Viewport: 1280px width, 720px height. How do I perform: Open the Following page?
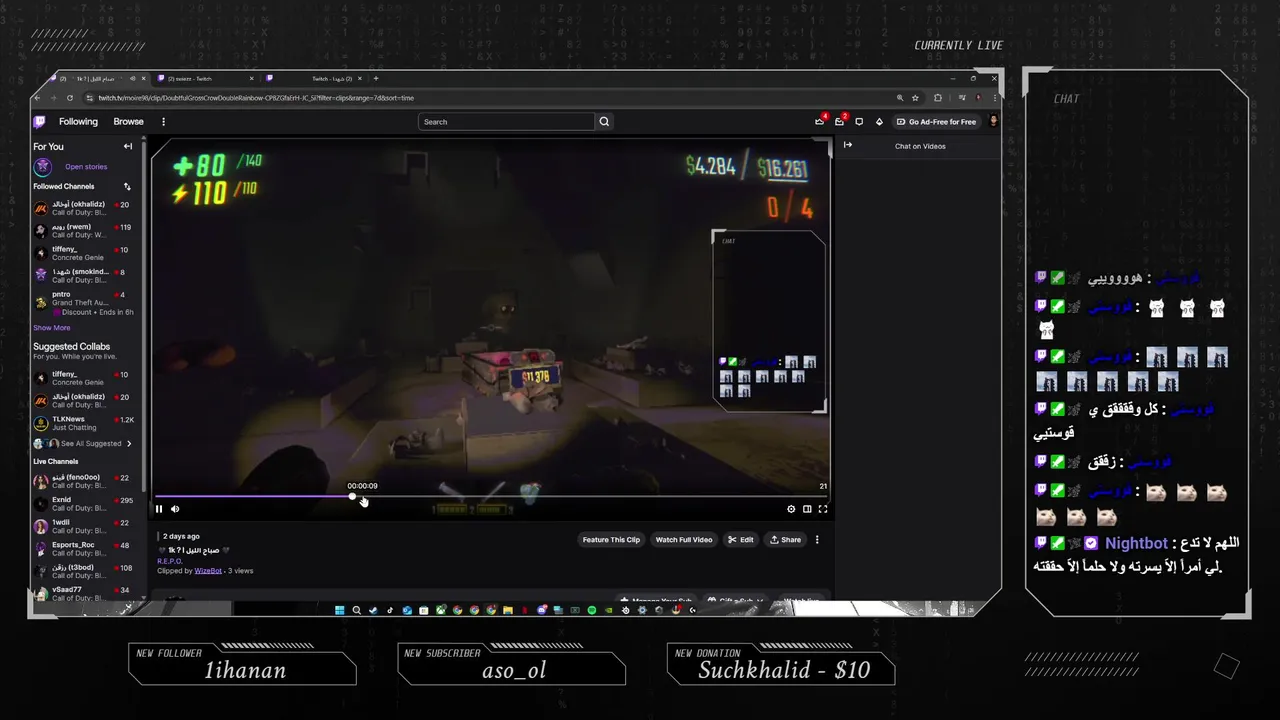click(78, 122)
